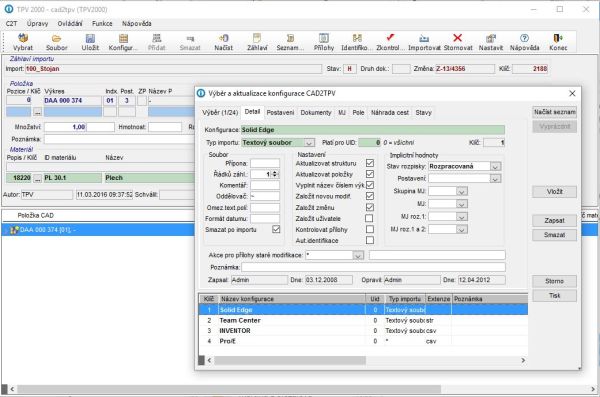Click the Uložit save icon
This screenshot has height=397, width=600.
tap(90, 38)
